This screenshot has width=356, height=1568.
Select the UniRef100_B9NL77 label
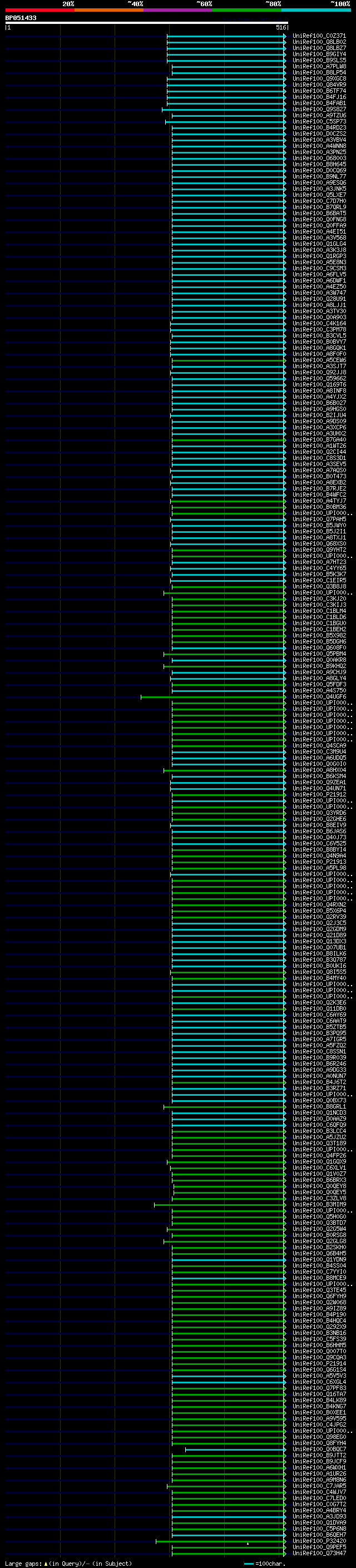tap(319, 176)
